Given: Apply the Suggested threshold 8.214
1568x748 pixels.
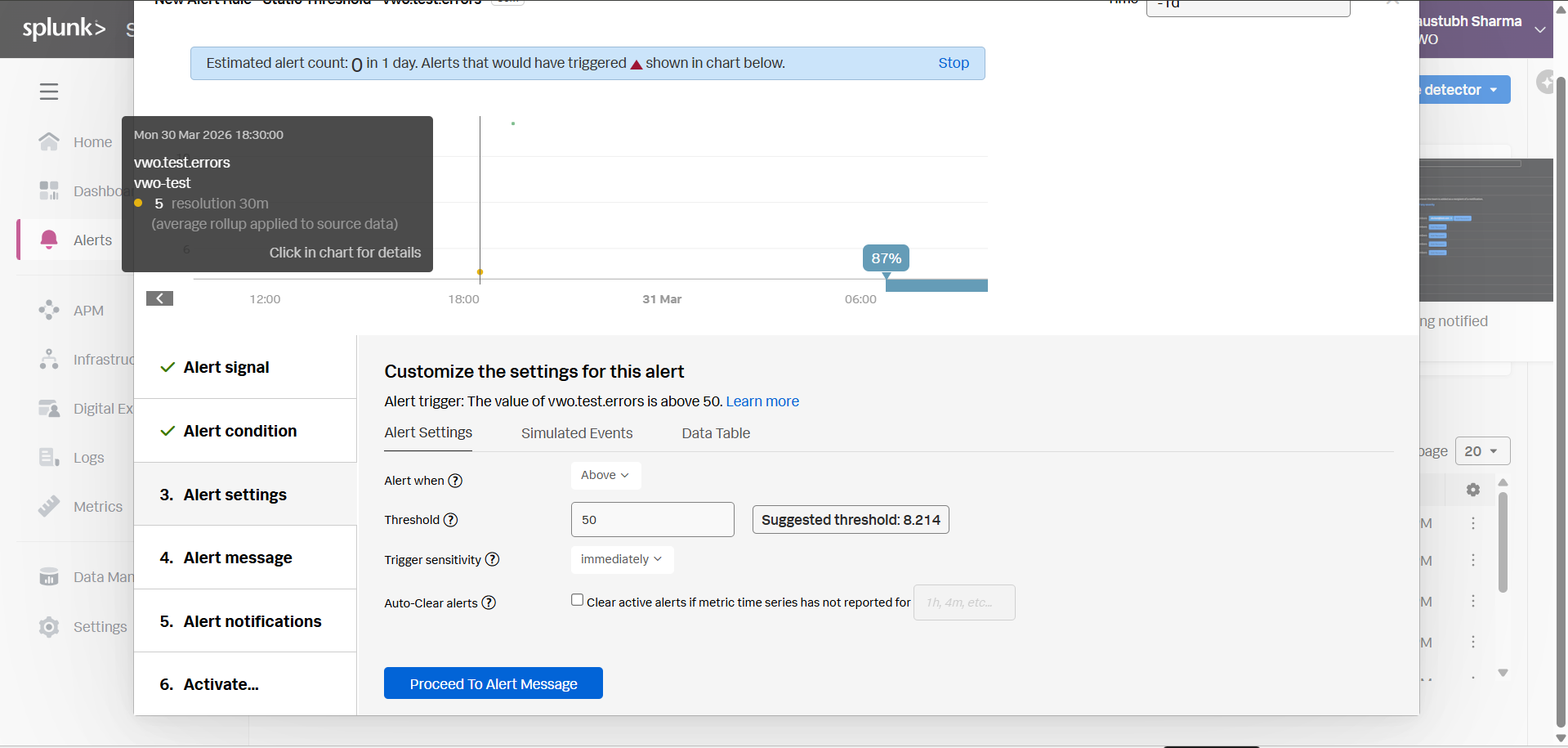Looking at the screenshot, I should click(x=851, y=520).
